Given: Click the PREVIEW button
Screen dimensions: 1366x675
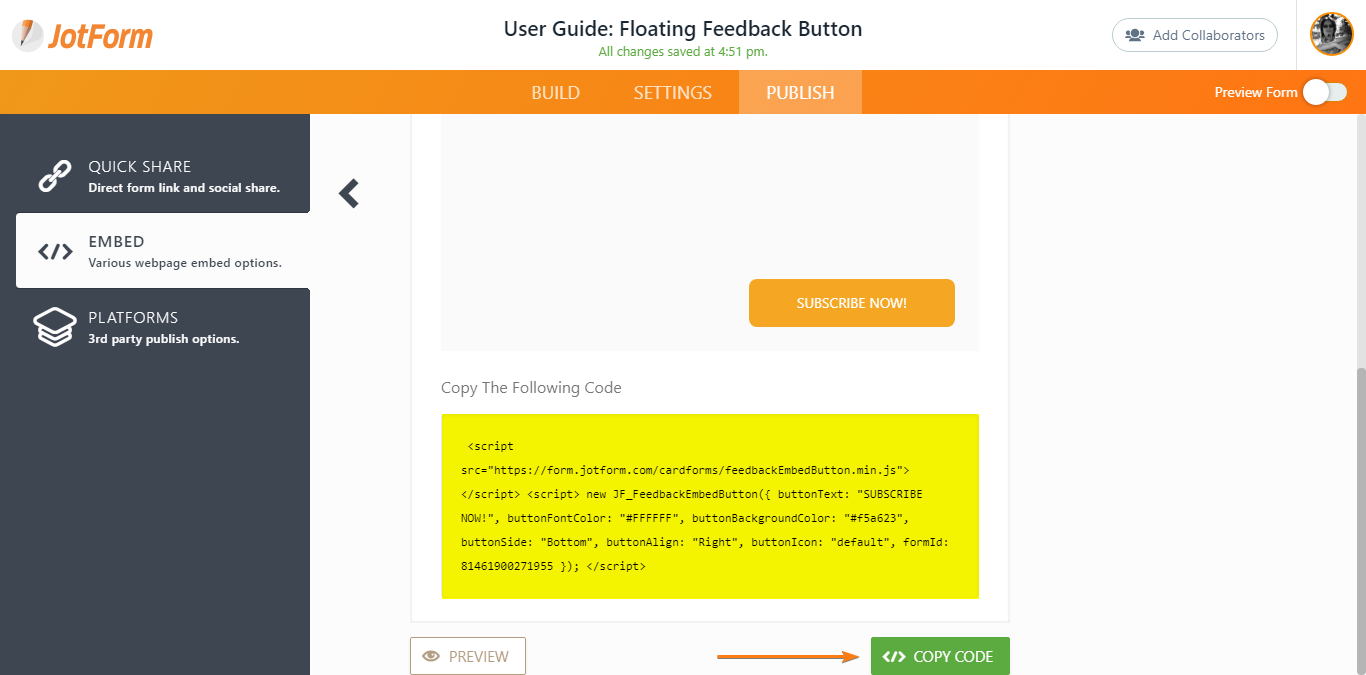Looking at the screenshot, I should click(x=468, y=656).
